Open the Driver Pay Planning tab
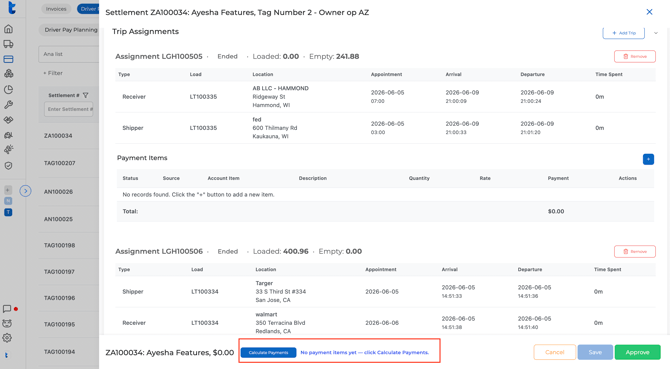The width and height of the screenshot is (670, 369). point(69,30)
